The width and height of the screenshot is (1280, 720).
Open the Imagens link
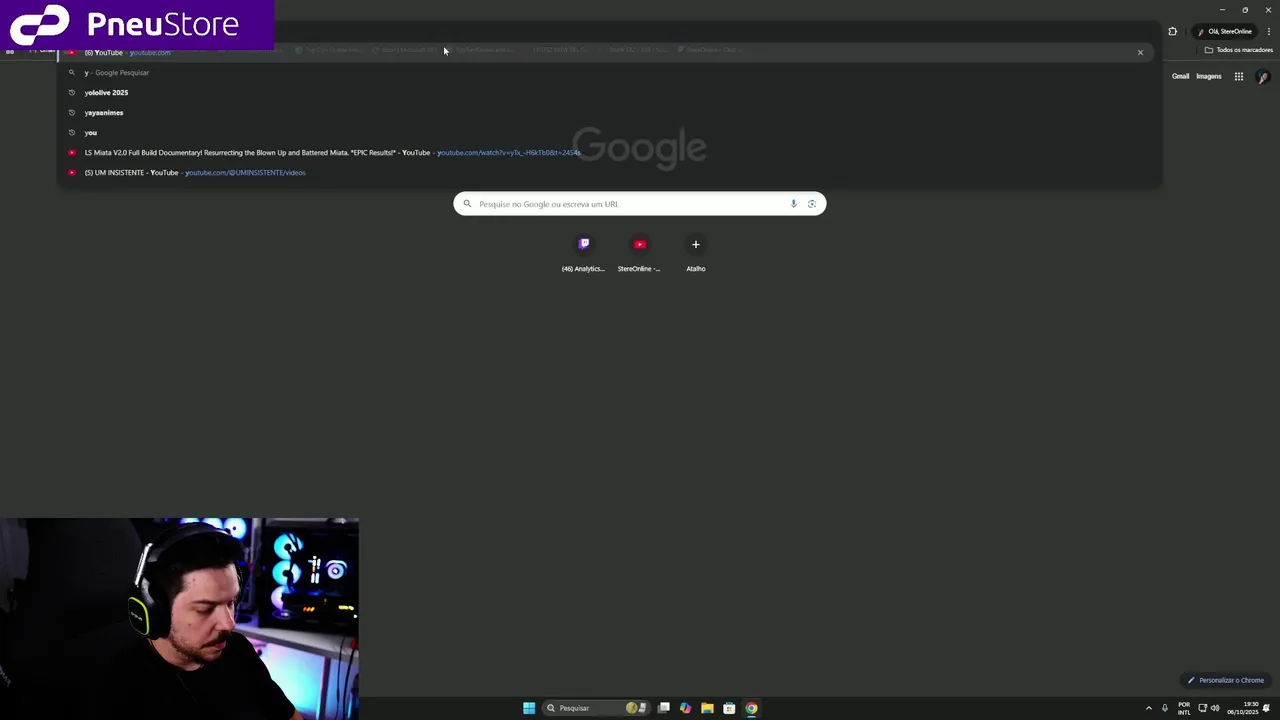coord(1209,76)
